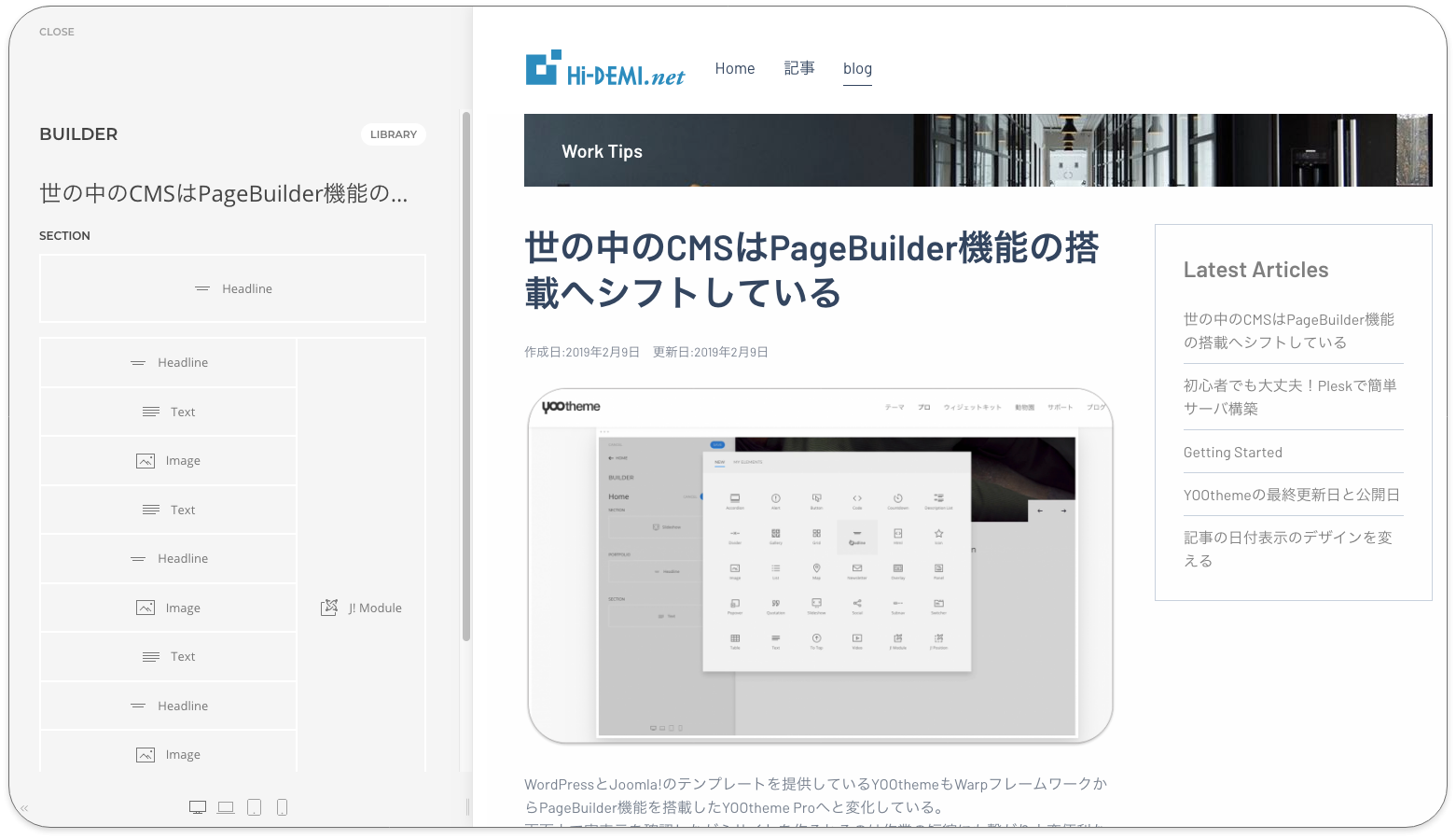1456x839 pixels.
Task: Switch to desktop preview icon
Action: click(198, 807)
